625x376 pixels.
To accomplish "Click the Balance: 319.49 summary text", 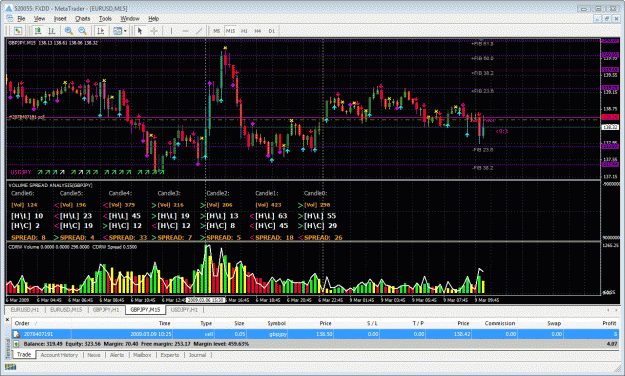I will 43,344.
